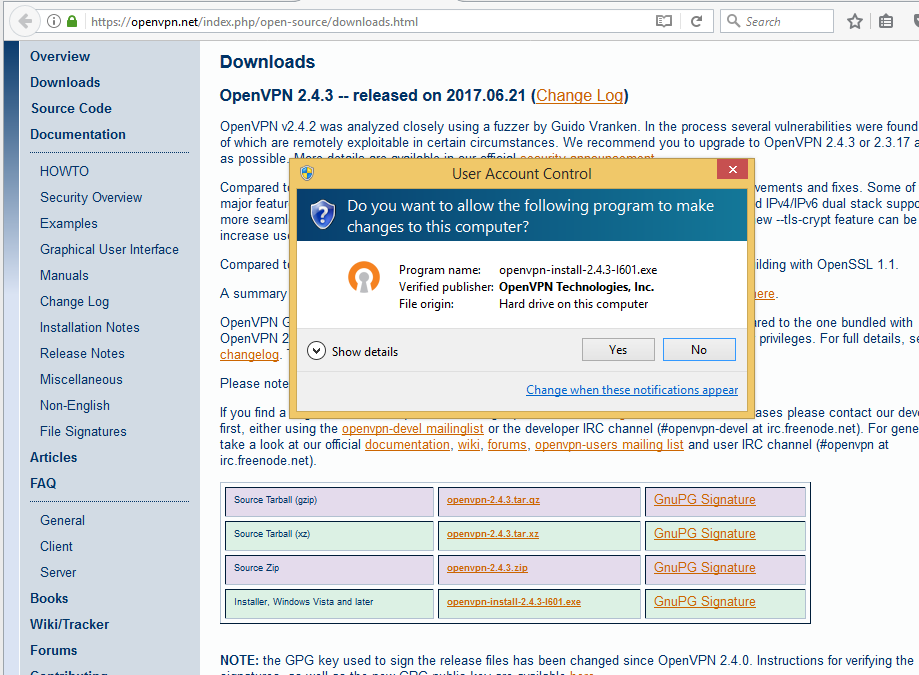Click No to deny the program
Image resolution: width=919 pixels, height=675 pixels.
click(699, 350)
